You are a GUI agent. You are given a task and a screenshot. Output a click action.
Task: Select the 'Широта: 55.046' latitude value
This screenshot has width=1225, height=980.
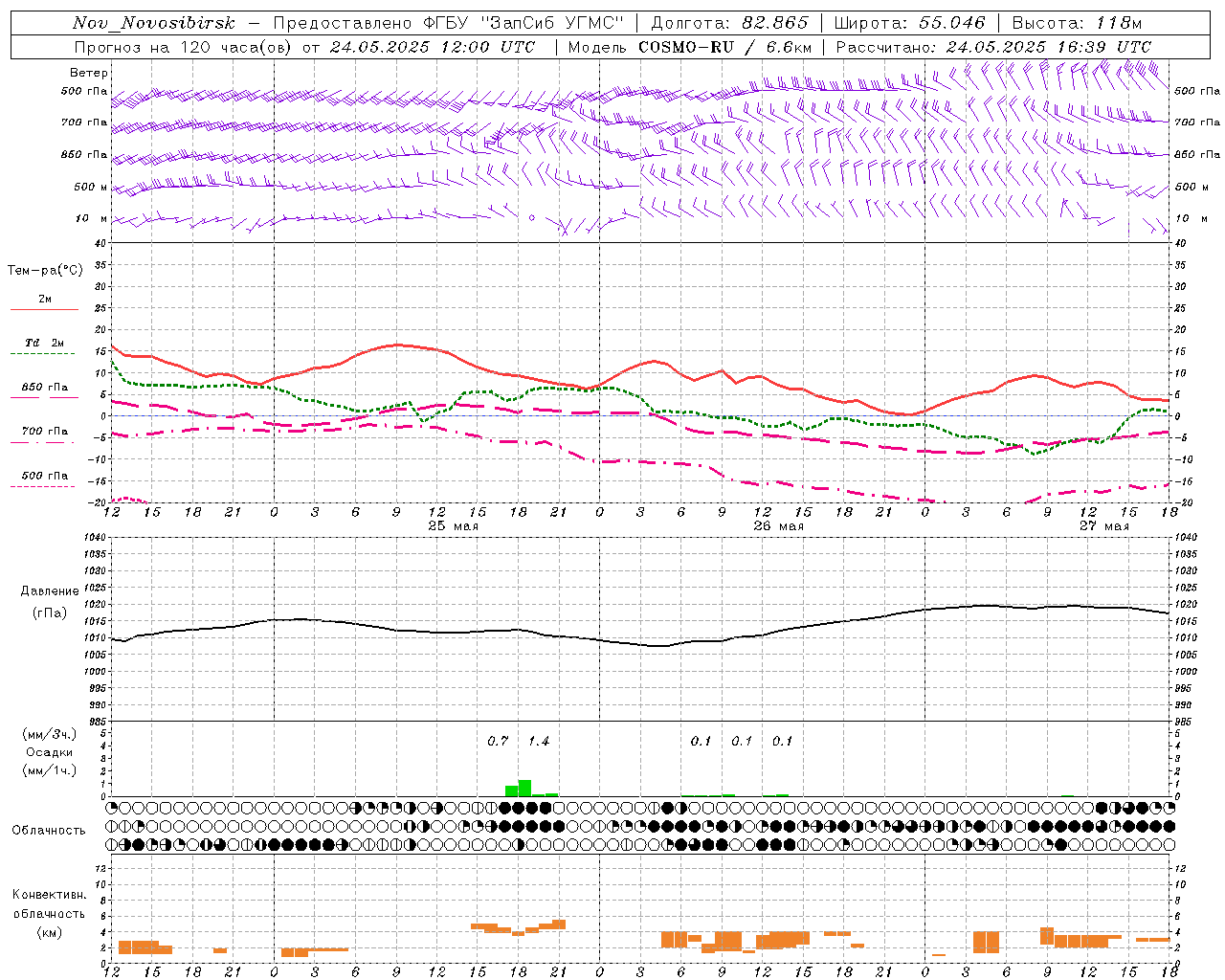[x=909, y=23]
